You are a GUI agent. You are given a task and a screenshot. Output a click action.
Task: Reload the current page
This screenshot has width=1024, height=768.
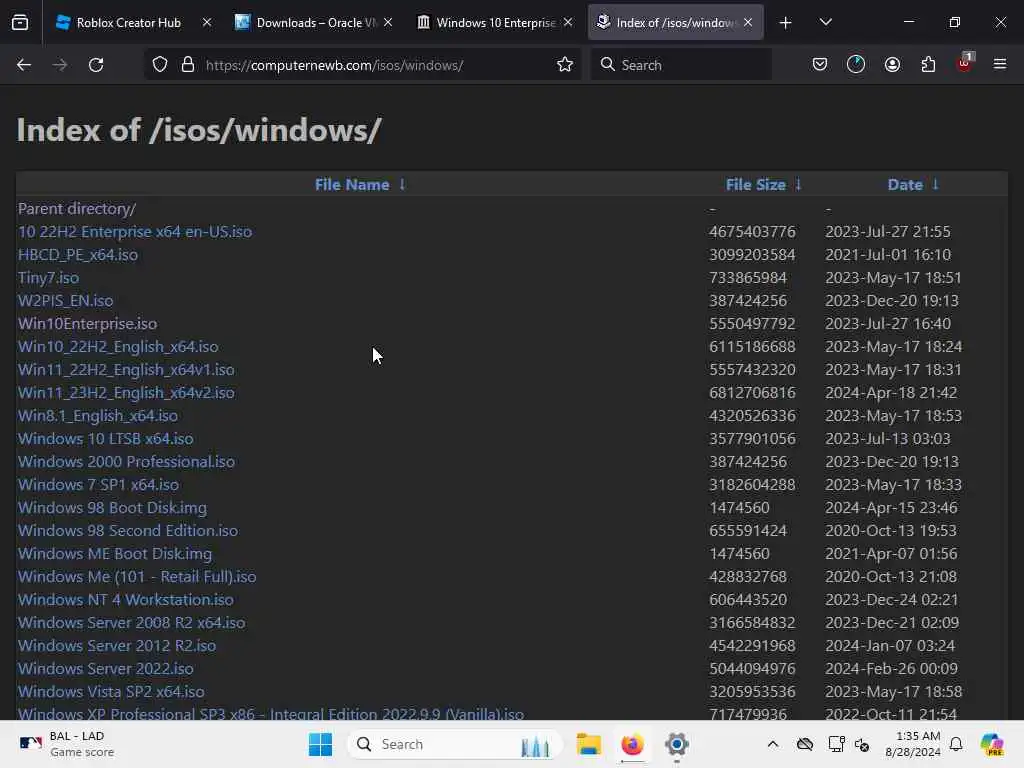click(x=96, y=65)
